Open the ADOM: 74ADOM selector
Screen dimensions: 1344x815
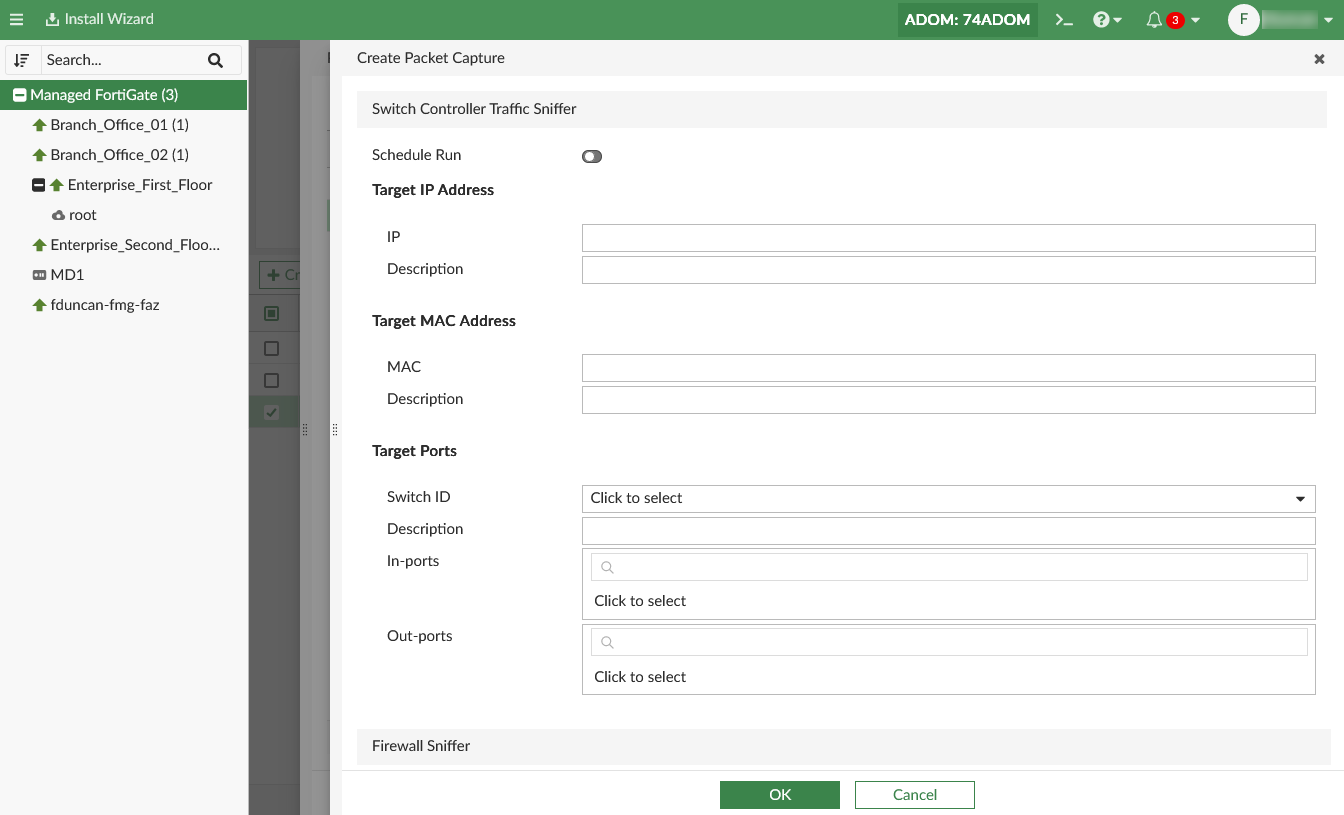(967, 20)
